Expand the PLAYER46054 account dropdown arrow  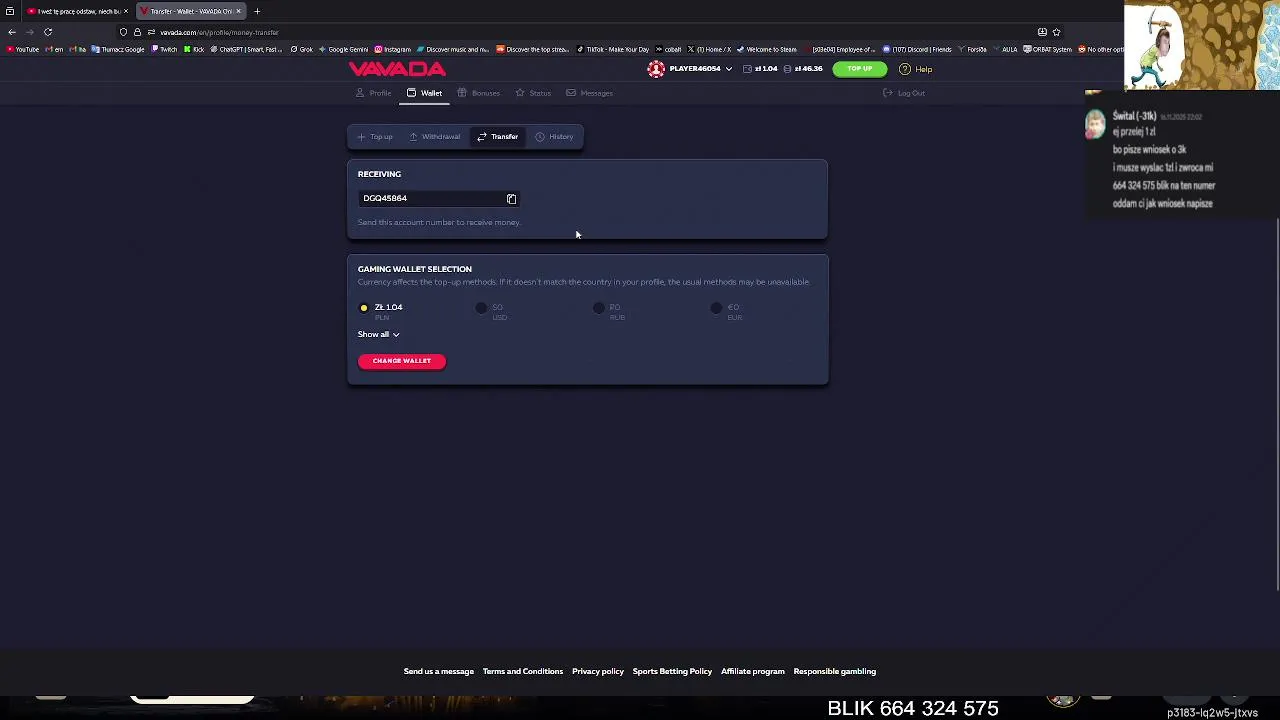[x=729, y=69]
